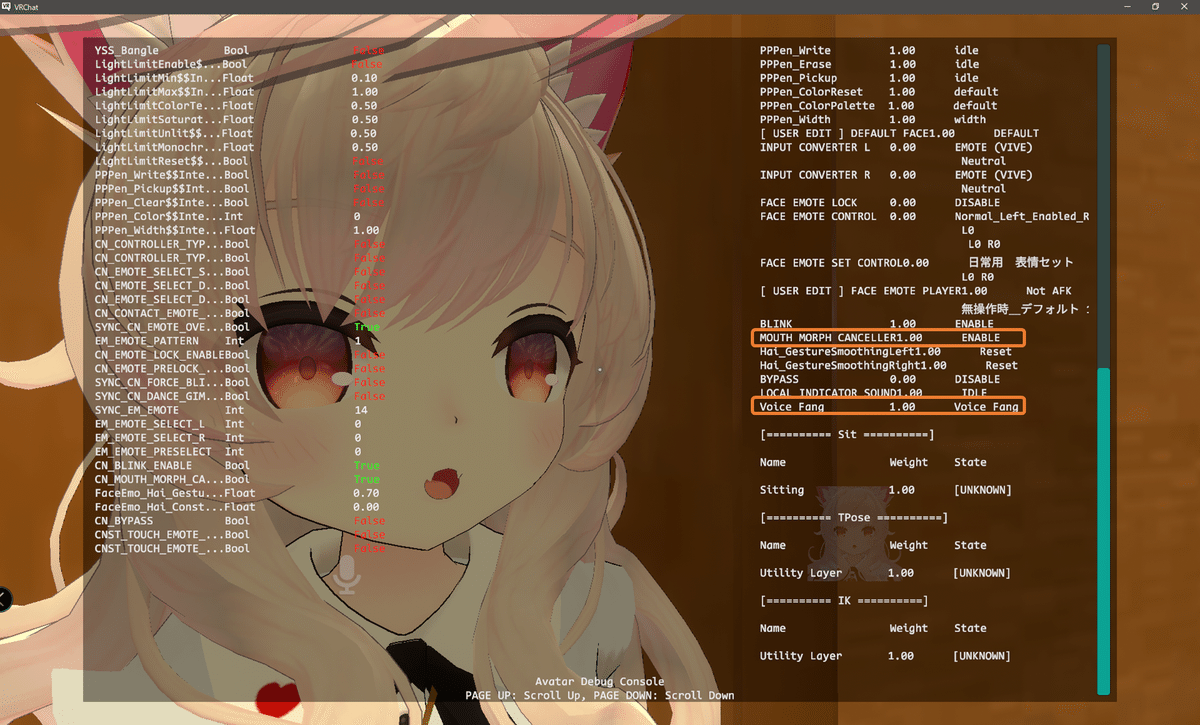Click the Sitting layer name

pyautogui.click(x=782, y=490)
